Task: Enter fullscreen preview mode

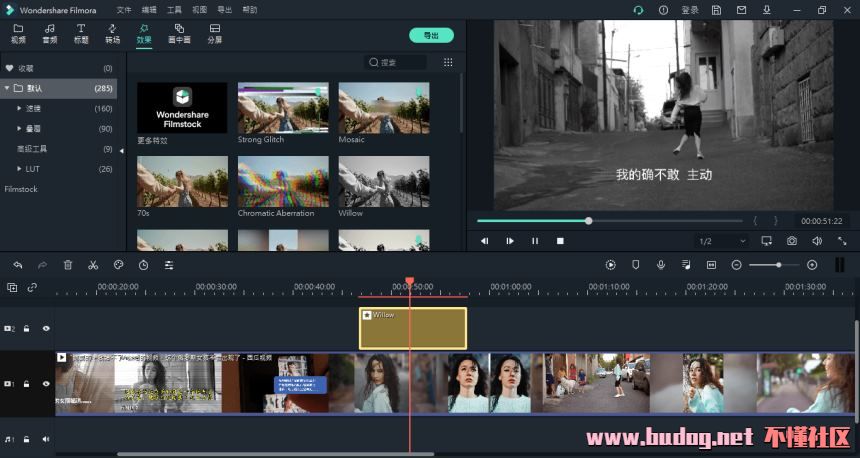Action: [842, 241]
